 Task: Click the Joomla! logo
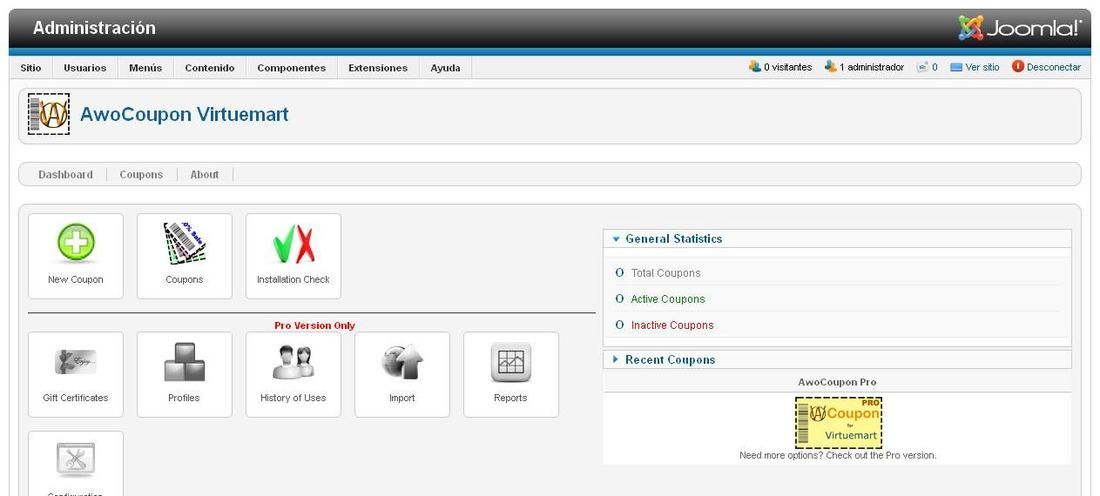1020,28
